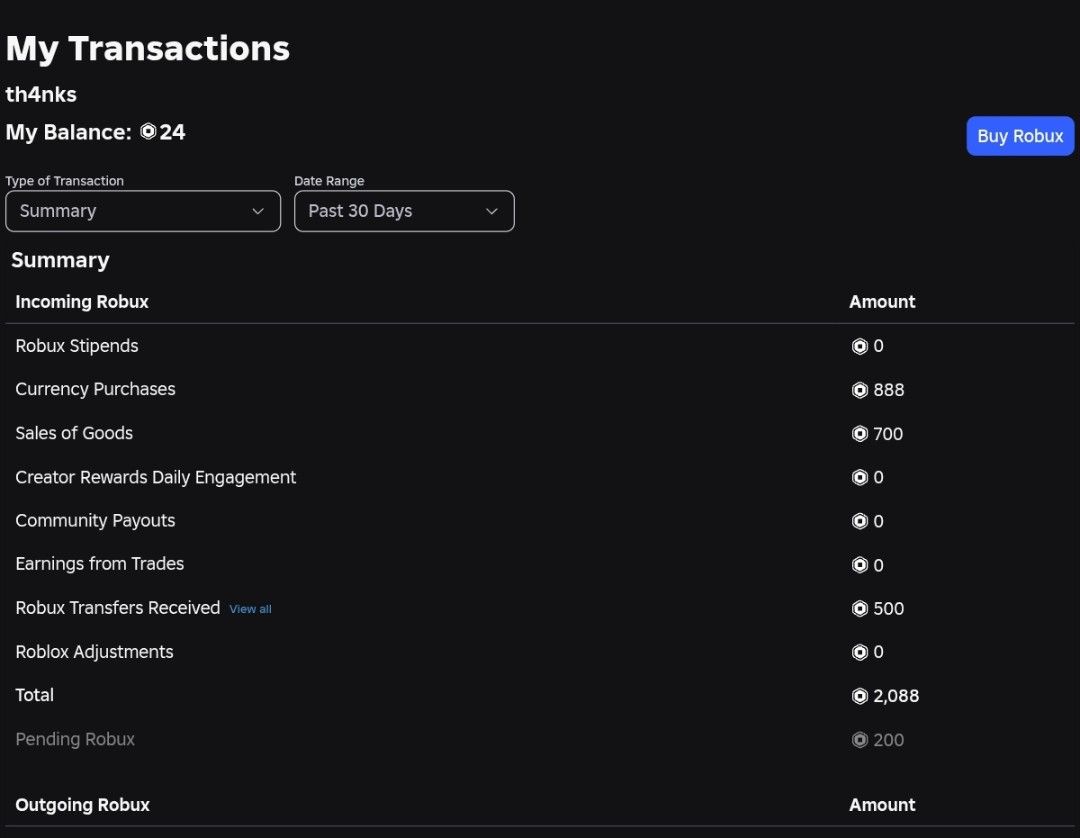Click the Robux icon in Robux Stipends row
1080x838 pixels.
[x=860, y=346]
